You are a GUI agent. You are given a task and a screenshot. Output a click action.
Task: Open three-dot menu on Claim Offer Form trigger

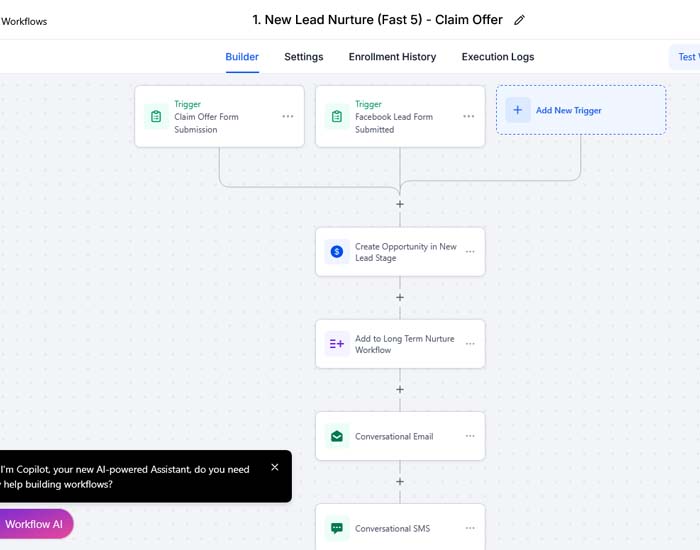(x=288, y=117)
